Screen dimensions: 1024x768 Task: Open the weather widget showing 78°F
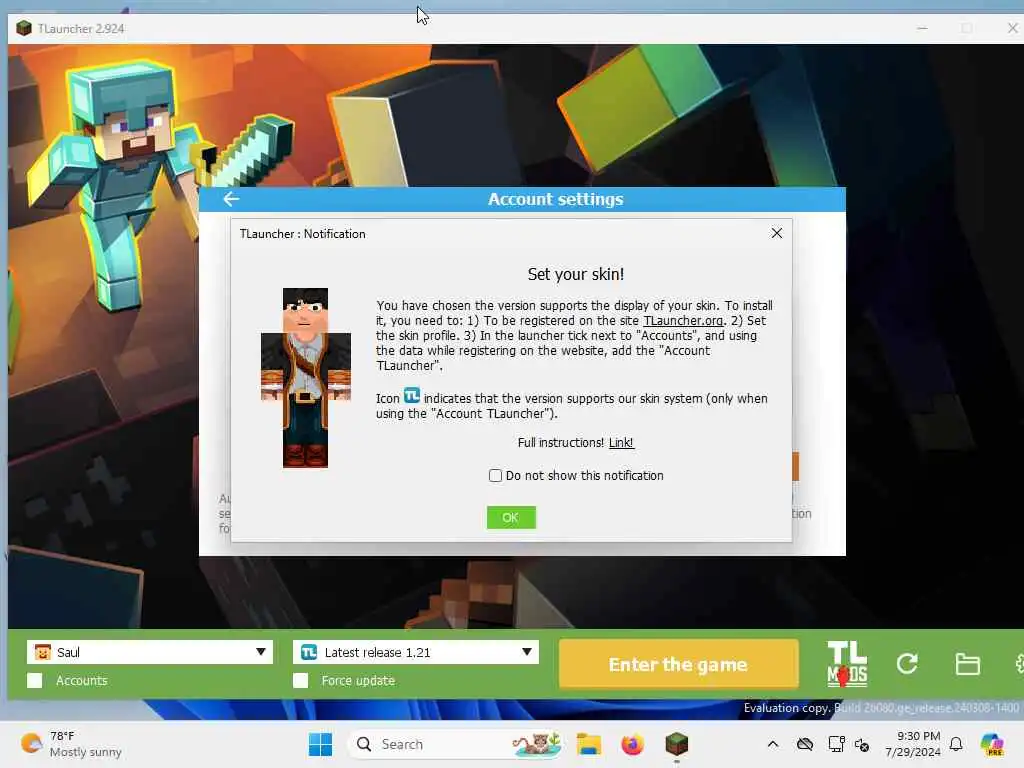(x=71, y=744)
